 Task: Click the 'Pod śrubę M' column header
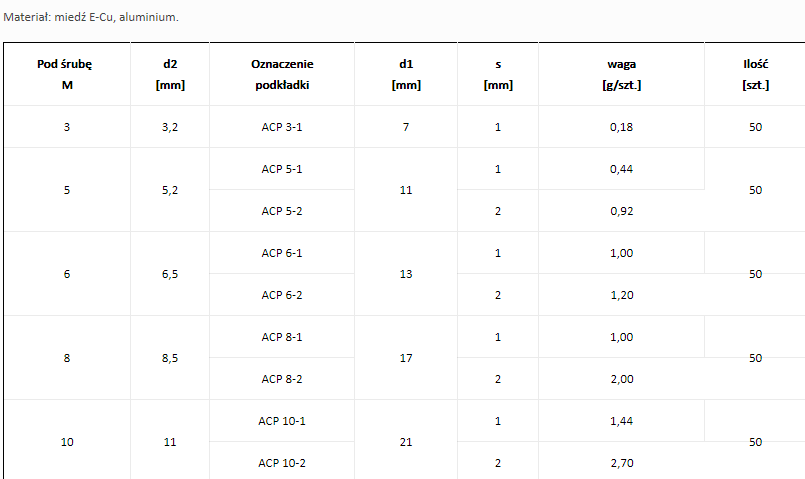click(67, 74)
